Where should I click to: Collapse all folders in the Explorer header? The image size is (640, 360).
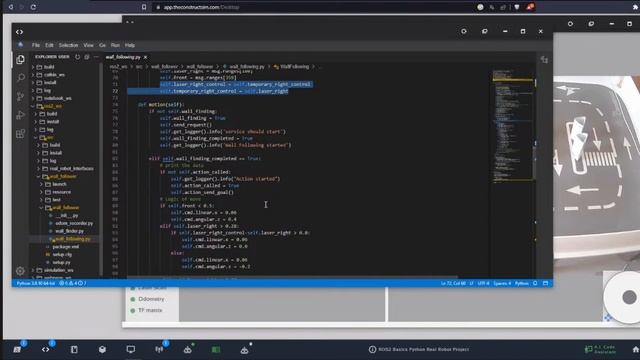[x=87, y=57]
